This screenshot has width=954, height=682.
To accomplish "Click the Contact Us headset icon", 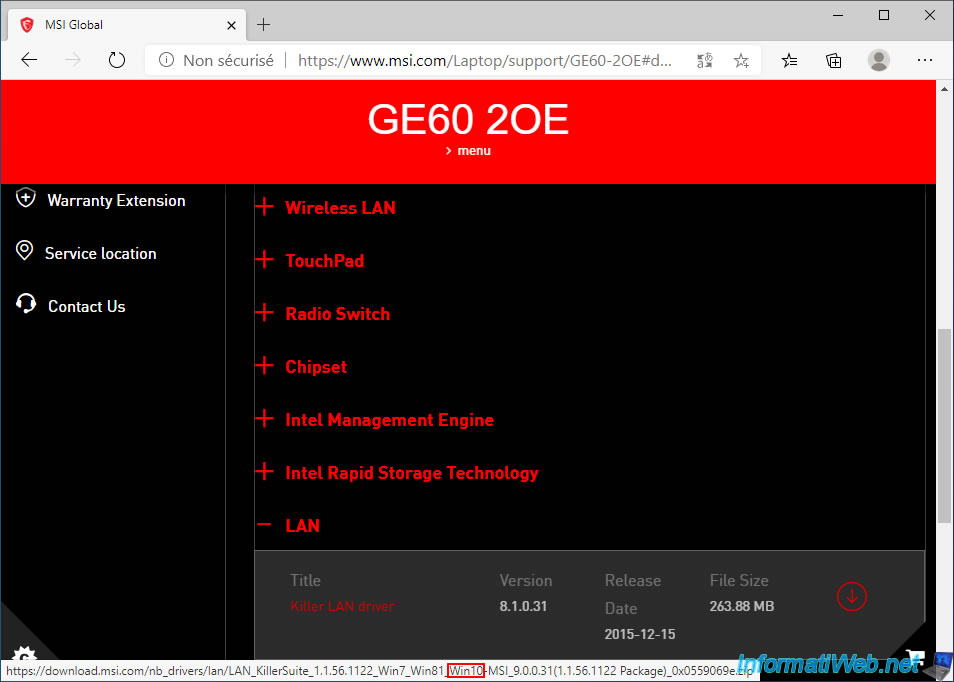I will coord(26,304).
